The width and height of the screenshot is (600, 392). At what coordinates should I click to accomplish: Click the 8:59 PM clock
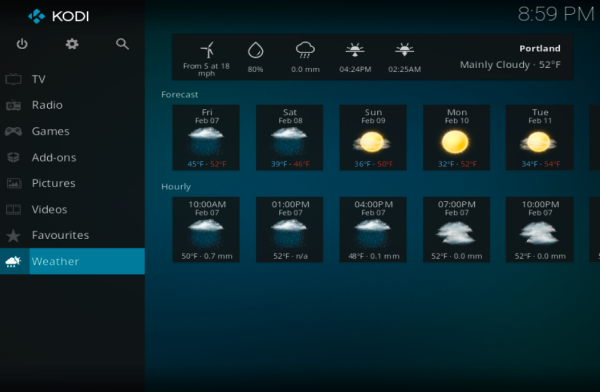click(556, 15)
